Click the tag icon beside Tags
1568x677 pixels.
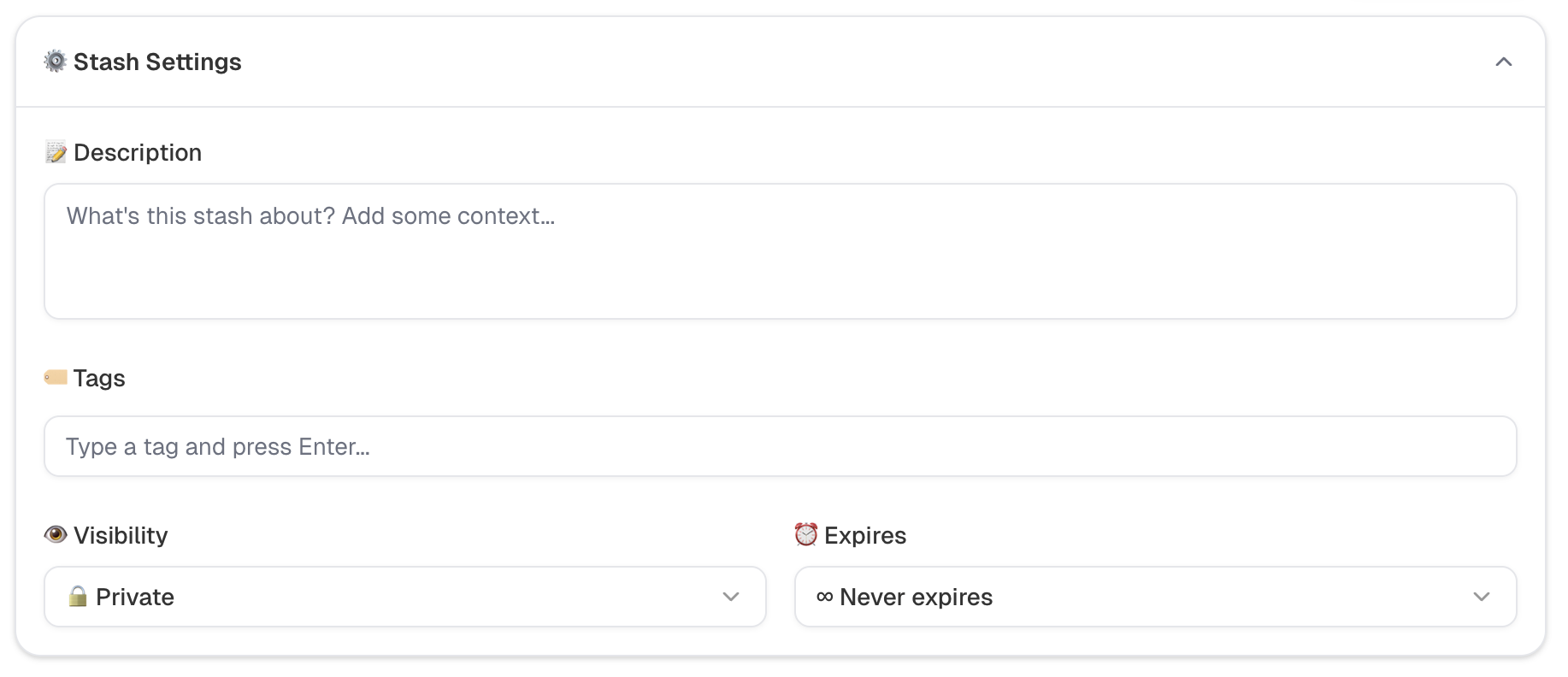click(x=56, y=377)
